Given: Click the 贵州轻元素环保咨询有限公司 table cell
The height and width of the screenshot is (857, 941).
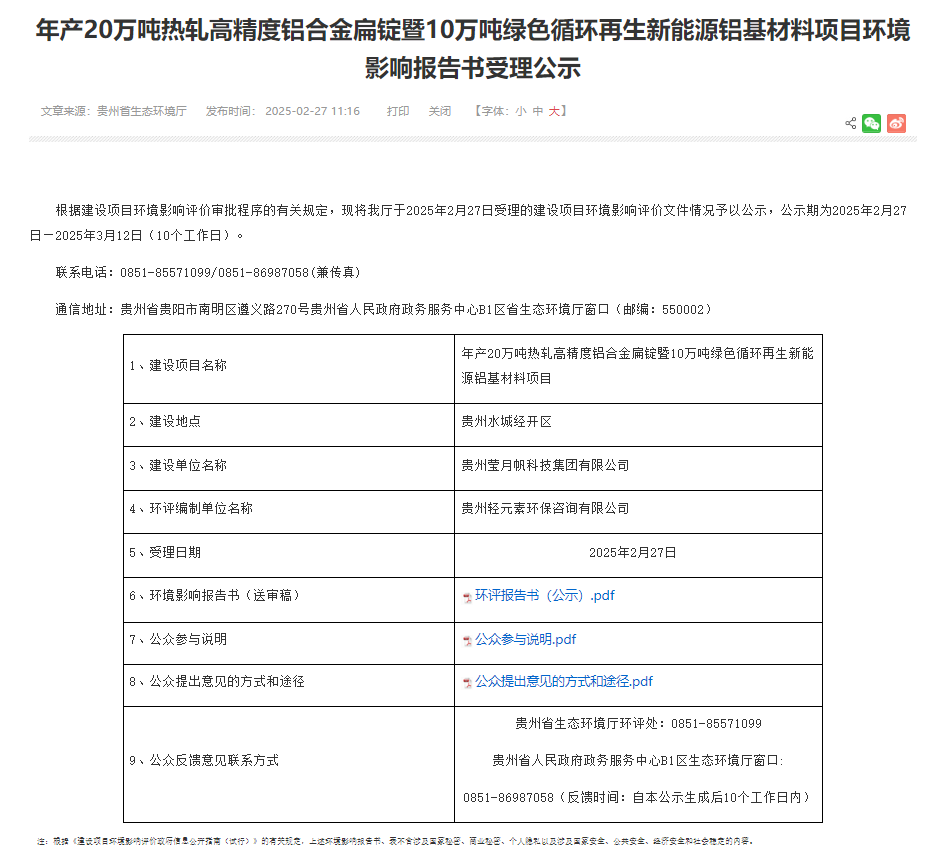Looking at the screenshot, I should coord(545,508).
